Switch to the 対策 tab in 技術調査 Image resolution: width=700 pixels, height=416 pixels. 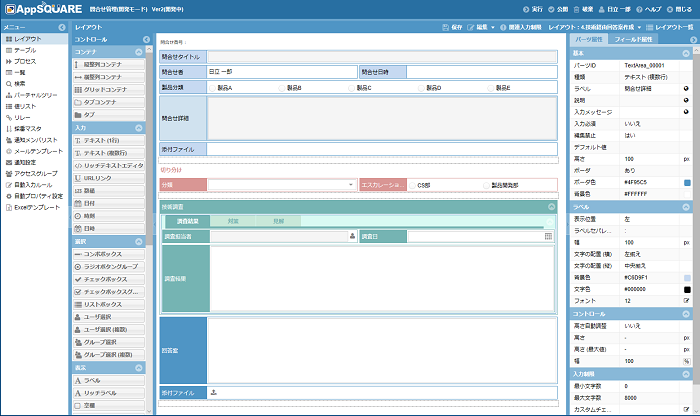233,220
